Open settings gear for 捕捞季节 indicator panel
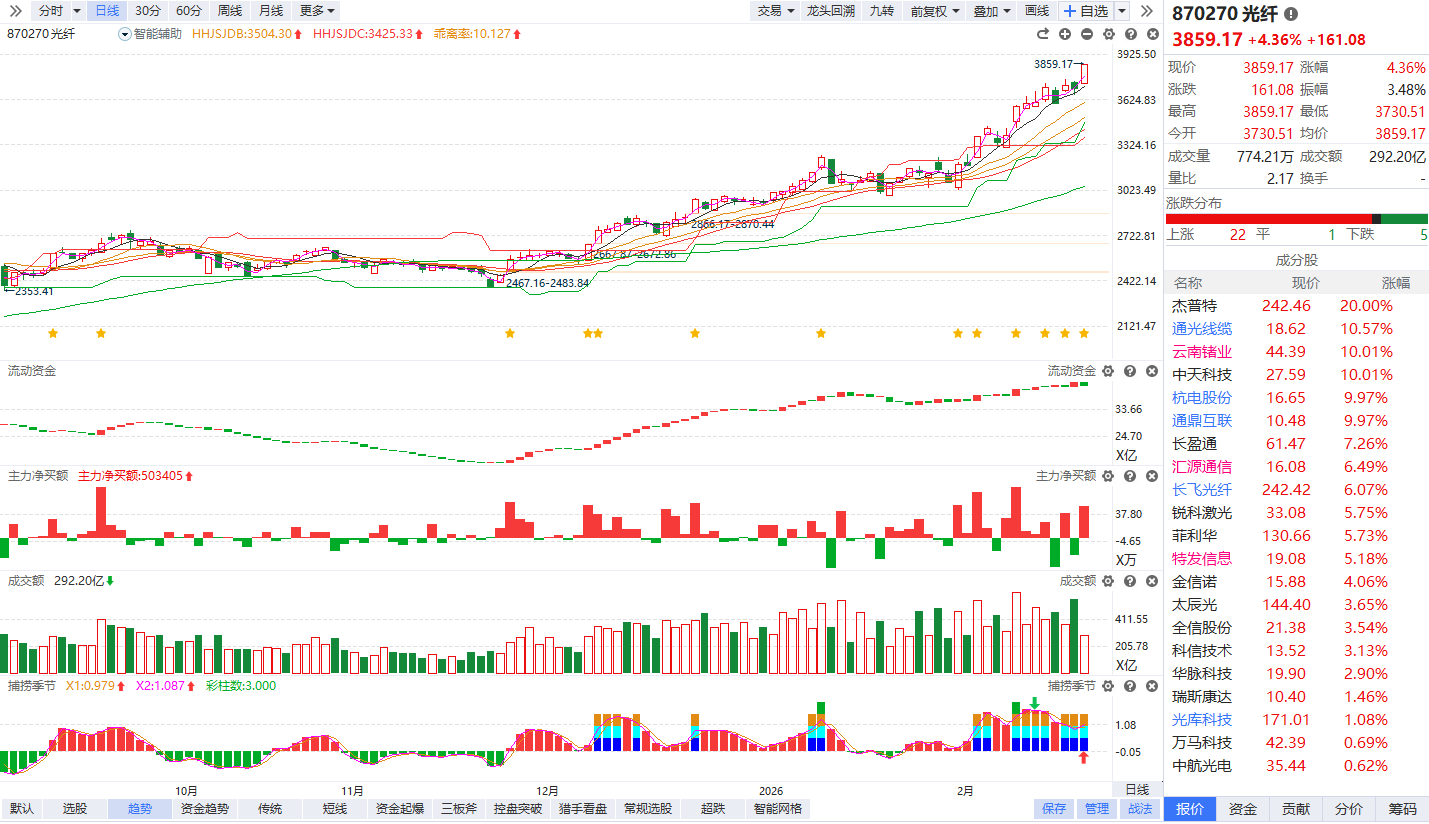 point(1108,686)
